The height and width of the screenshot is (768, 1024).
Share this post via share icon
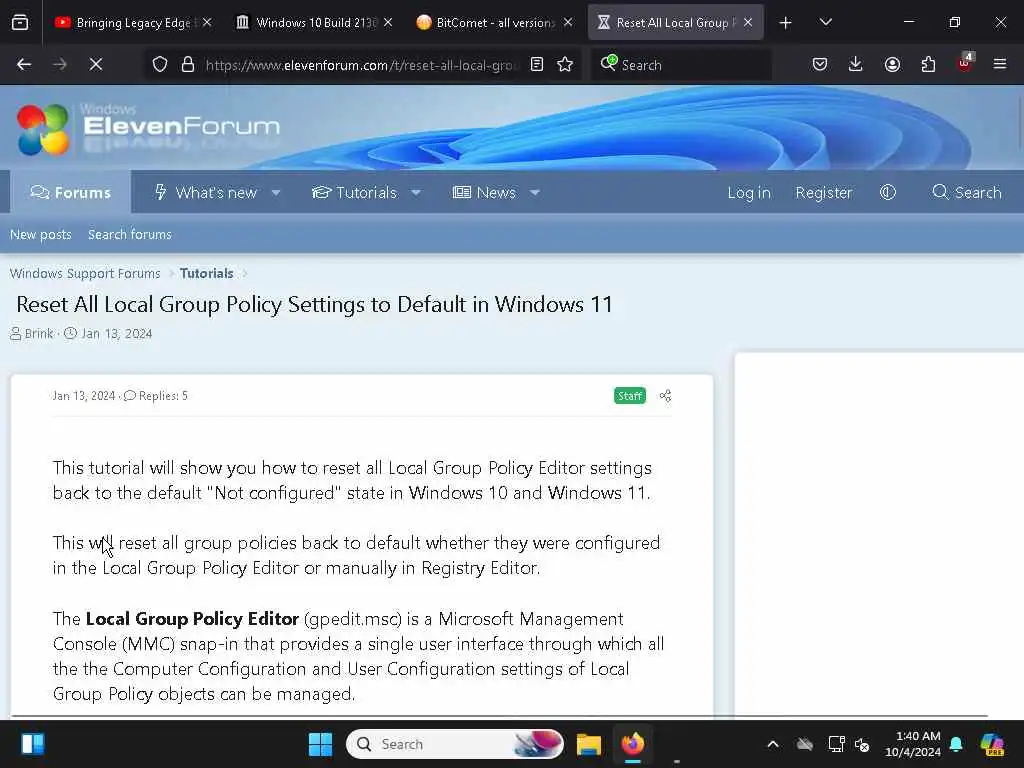click(665, 396)
